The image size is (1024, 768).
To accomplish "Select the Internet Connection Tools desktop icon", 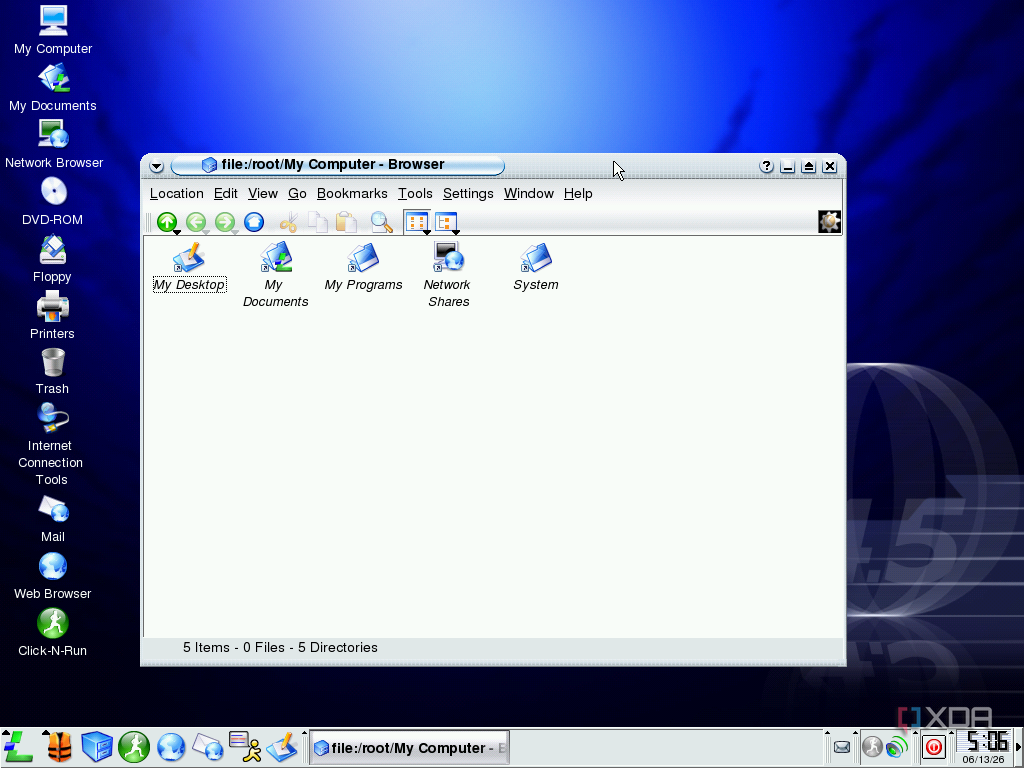I will 51,444.
